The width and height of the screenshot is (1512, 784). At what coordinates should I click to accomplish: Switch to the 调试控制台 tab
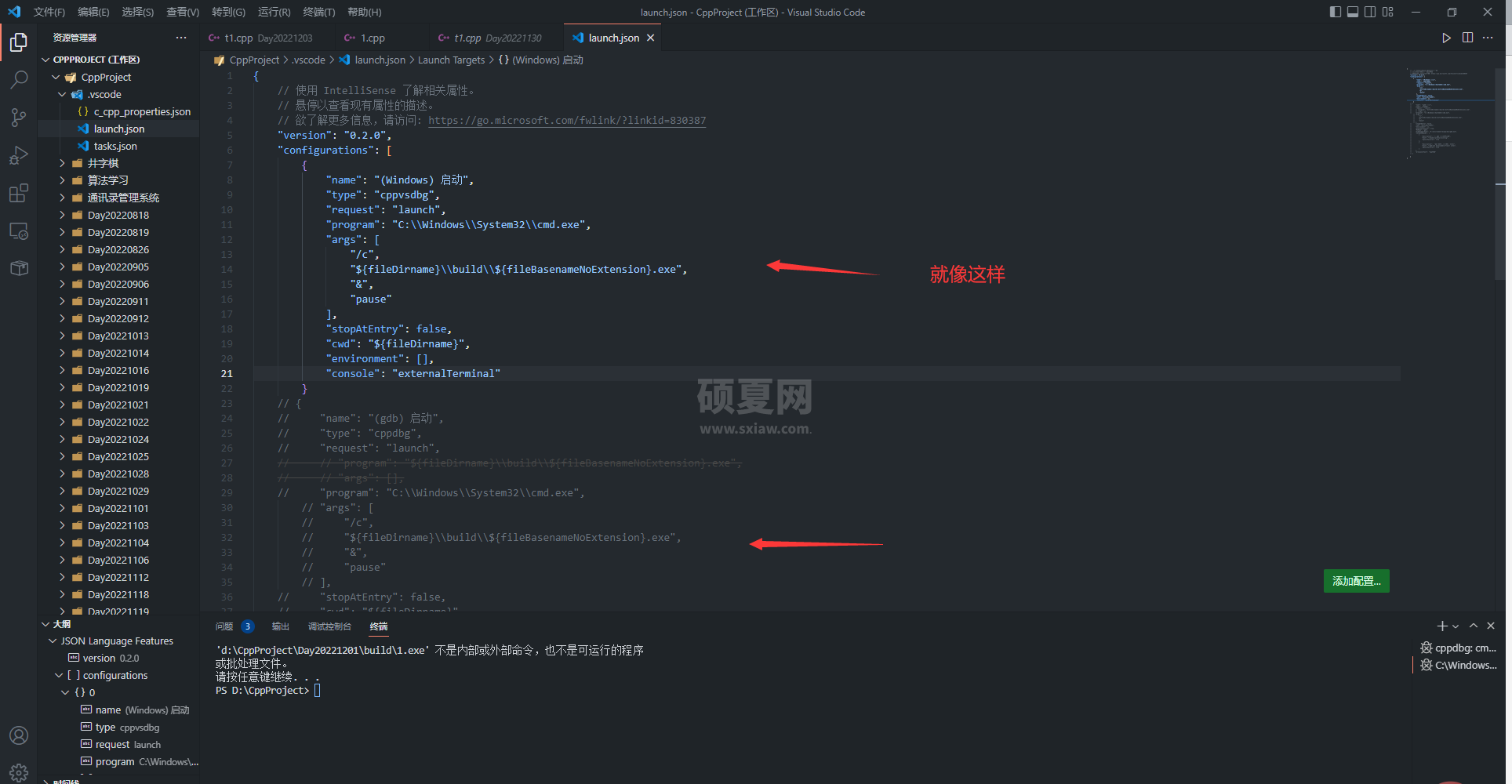tap(329, 626)
